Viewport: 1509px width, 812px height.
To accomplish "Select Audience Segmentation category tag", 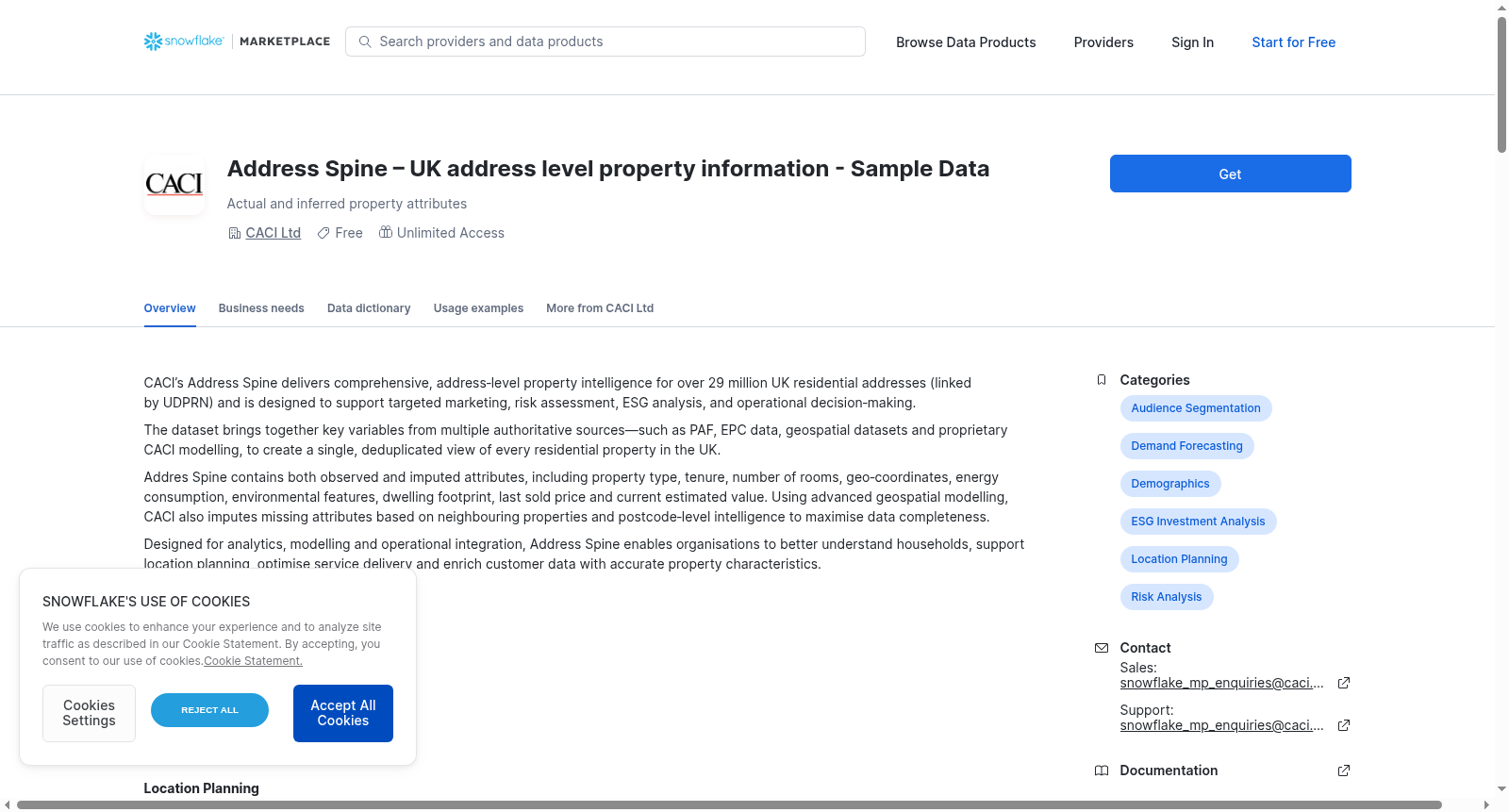I will pos(1196,408).
